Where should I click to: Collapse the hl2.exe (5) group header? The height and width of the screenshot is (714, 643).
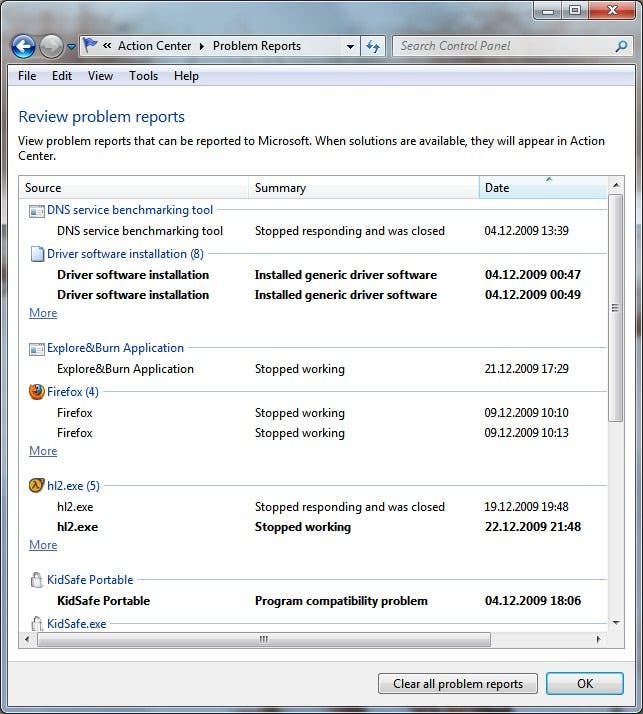[x=73, y=486]
